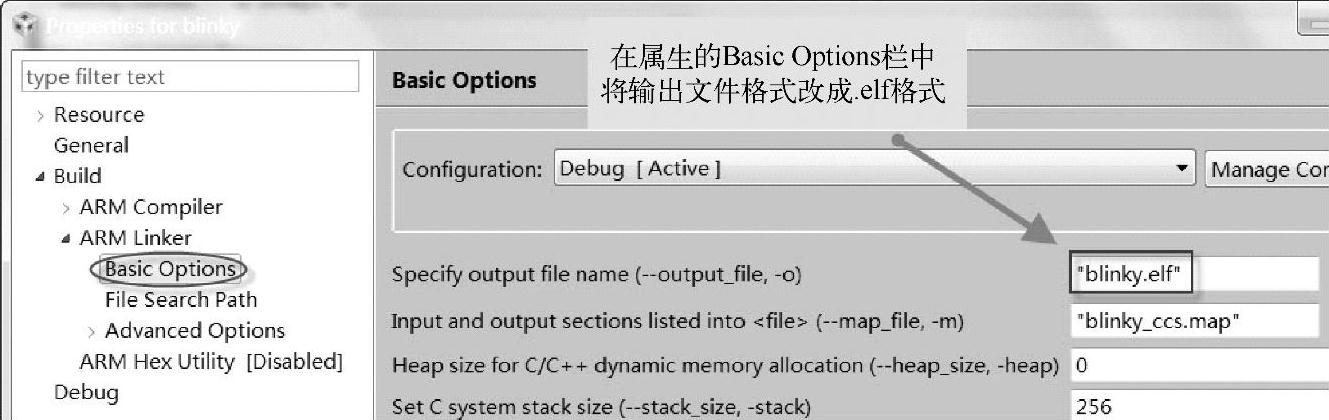Viewport: 1329px width, 420px height.
Task: Click the output file name field
Action: (1194, 273)
